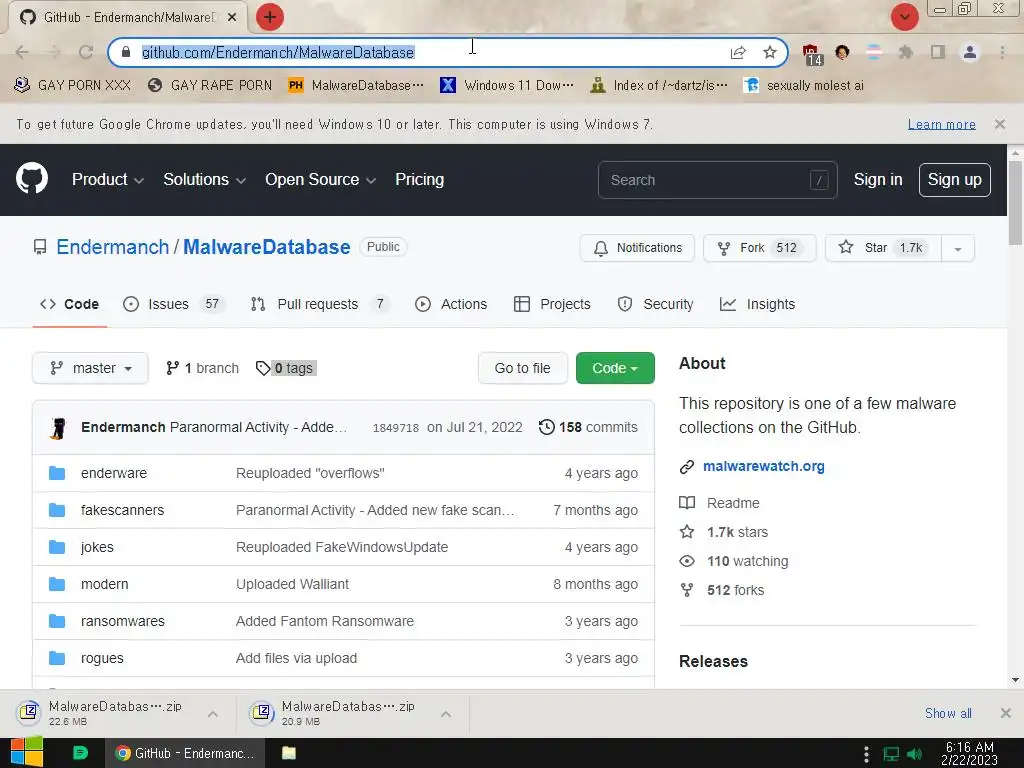Open the master branch dropdown
Screen dimensions: 1024x768
(x=90, y=368)
